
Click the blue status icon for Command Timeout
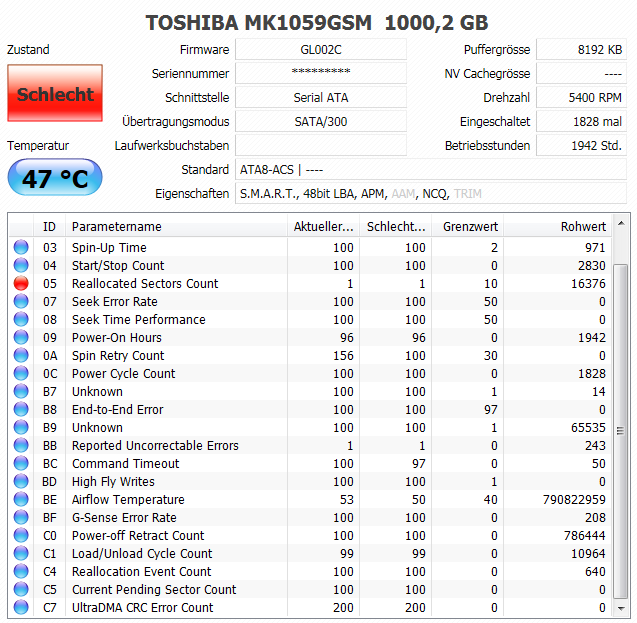pyautogui.click(x=21, y=463)
